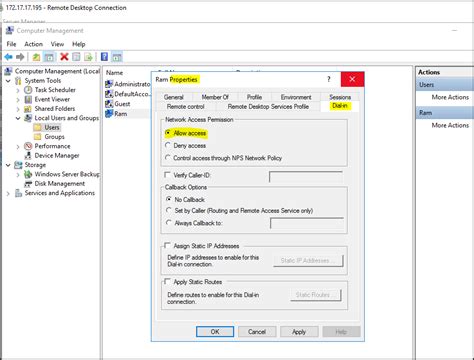Select the Allow access radio button
Viewport: 474px width, 360px height.
(168, 133)
